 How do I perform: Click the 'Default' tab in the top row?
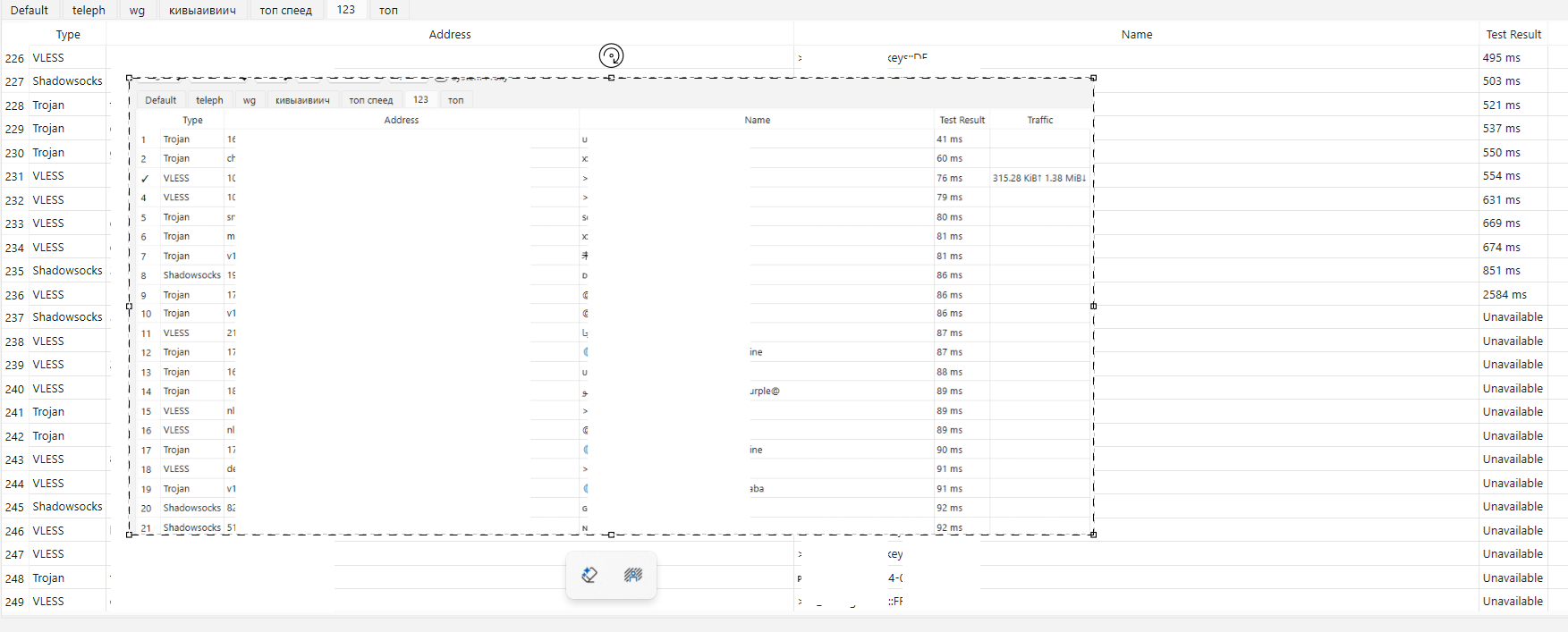click(30, 10)
